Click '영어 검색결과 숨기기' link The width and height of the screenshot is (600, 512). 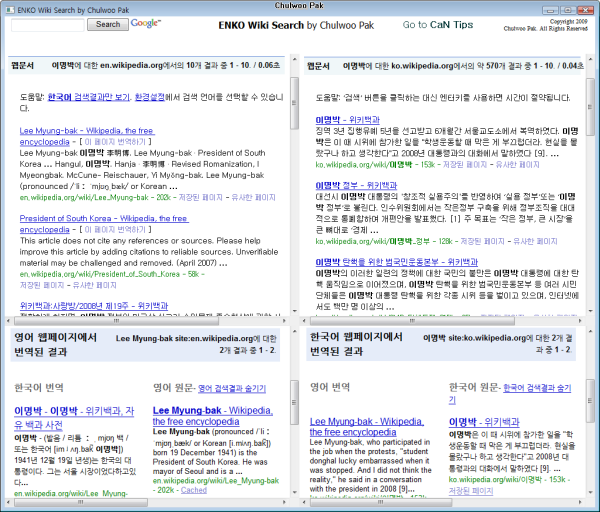pos(232,388)
